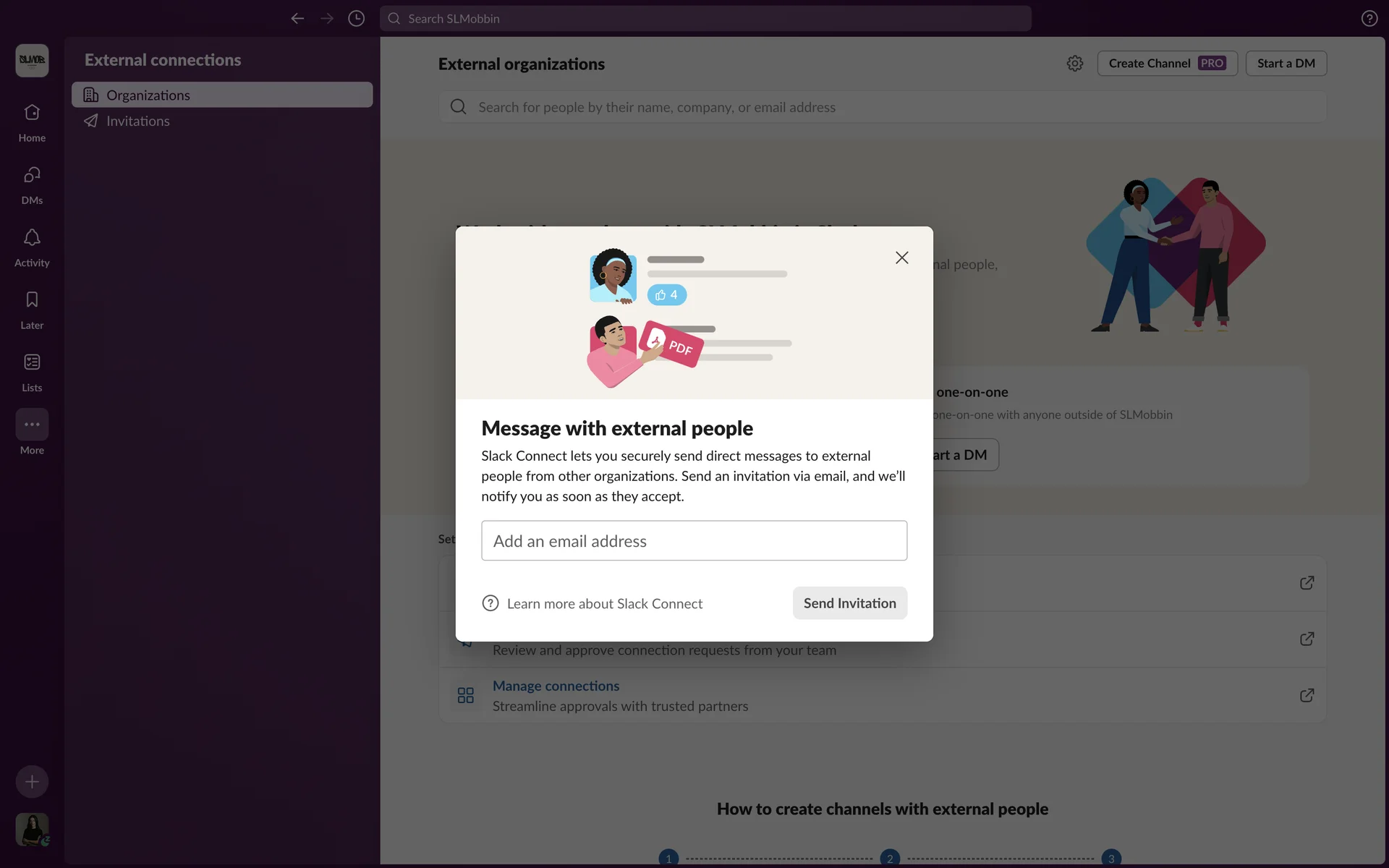Navigate back with left arrow

pyautogui.click(x=297, y=19)
